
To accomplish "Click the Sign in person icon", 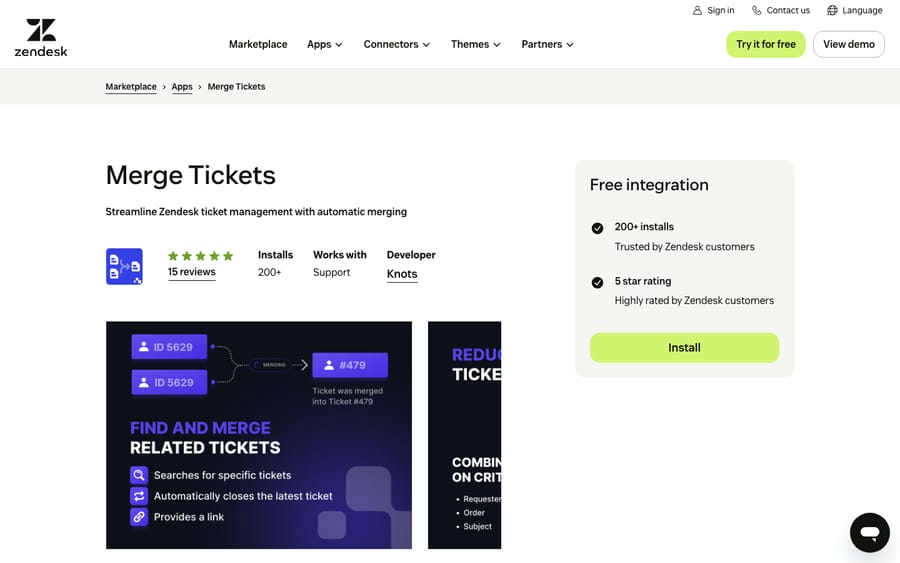I will (x=697, y=10).
